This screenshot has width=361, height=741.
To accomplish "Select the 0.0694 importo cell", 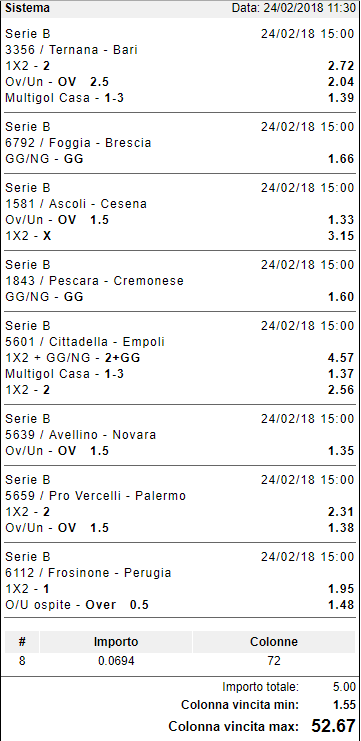I will pyautogui.click(x=116, y=661).
